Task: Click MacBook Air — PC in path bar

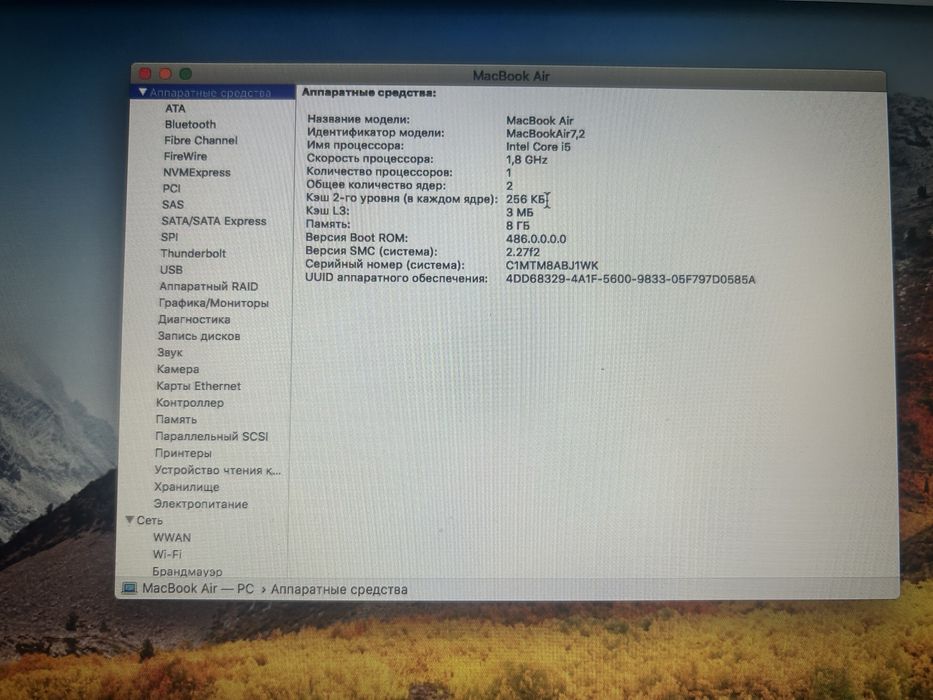Action: coord(198,589)
